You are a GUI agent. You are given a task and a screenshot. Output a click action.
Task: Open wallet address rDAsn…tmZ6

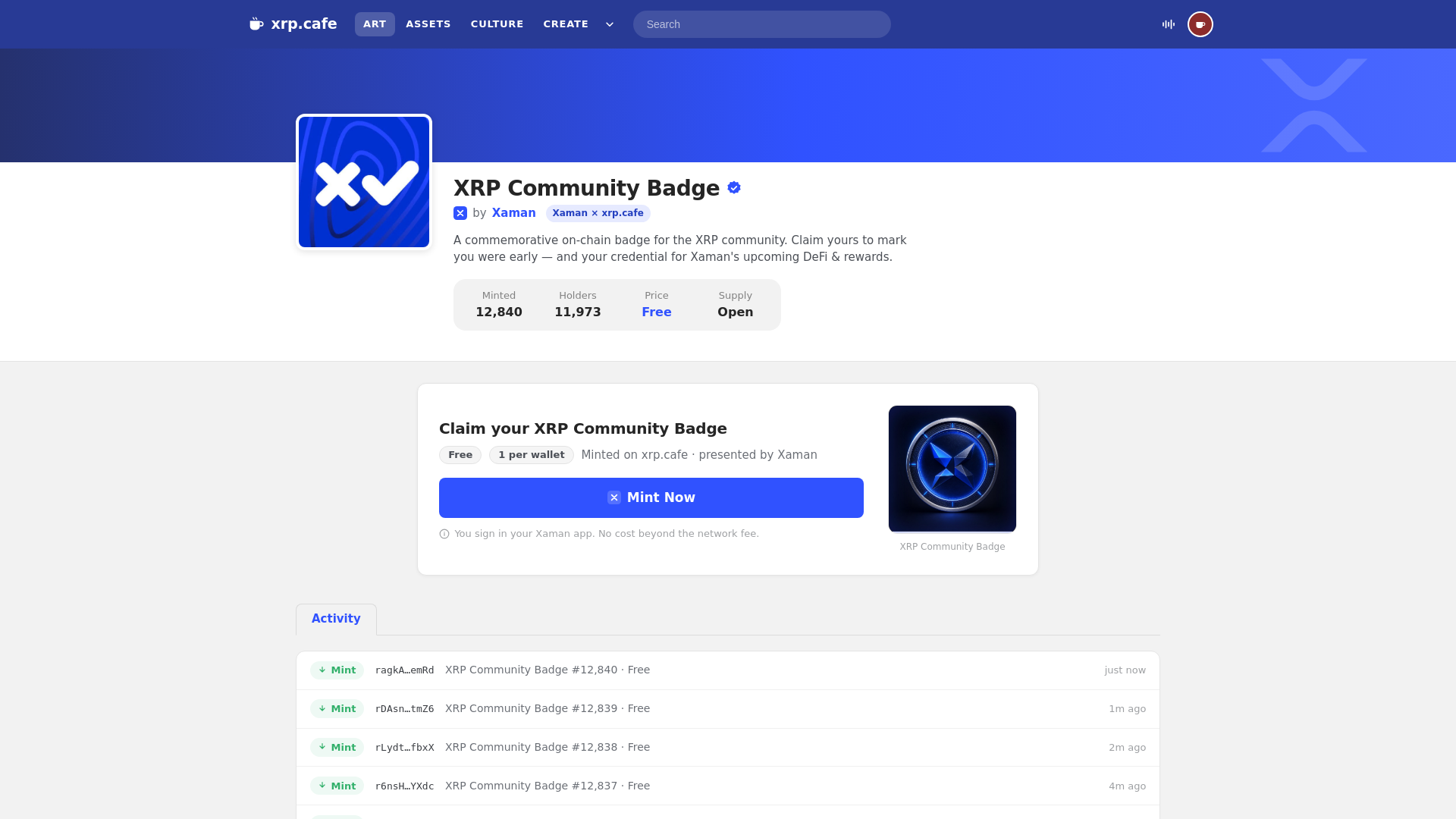[405, 709]
